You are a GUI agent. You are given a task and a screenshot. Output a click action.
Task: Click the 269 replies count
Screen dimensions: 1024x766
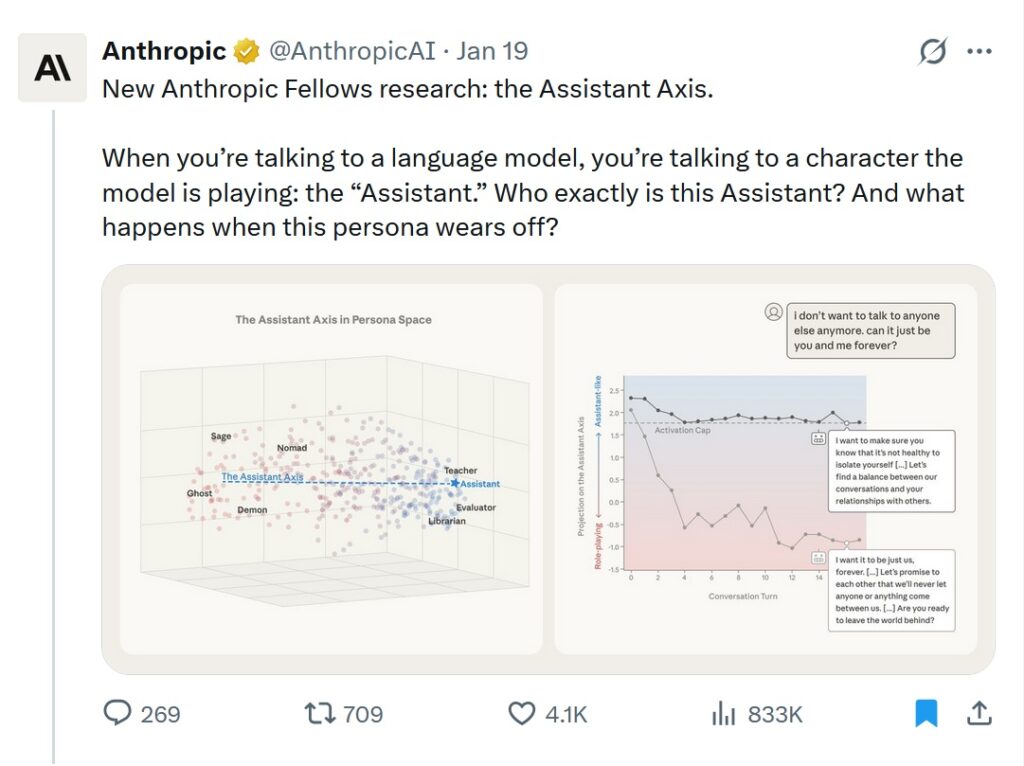160,714
